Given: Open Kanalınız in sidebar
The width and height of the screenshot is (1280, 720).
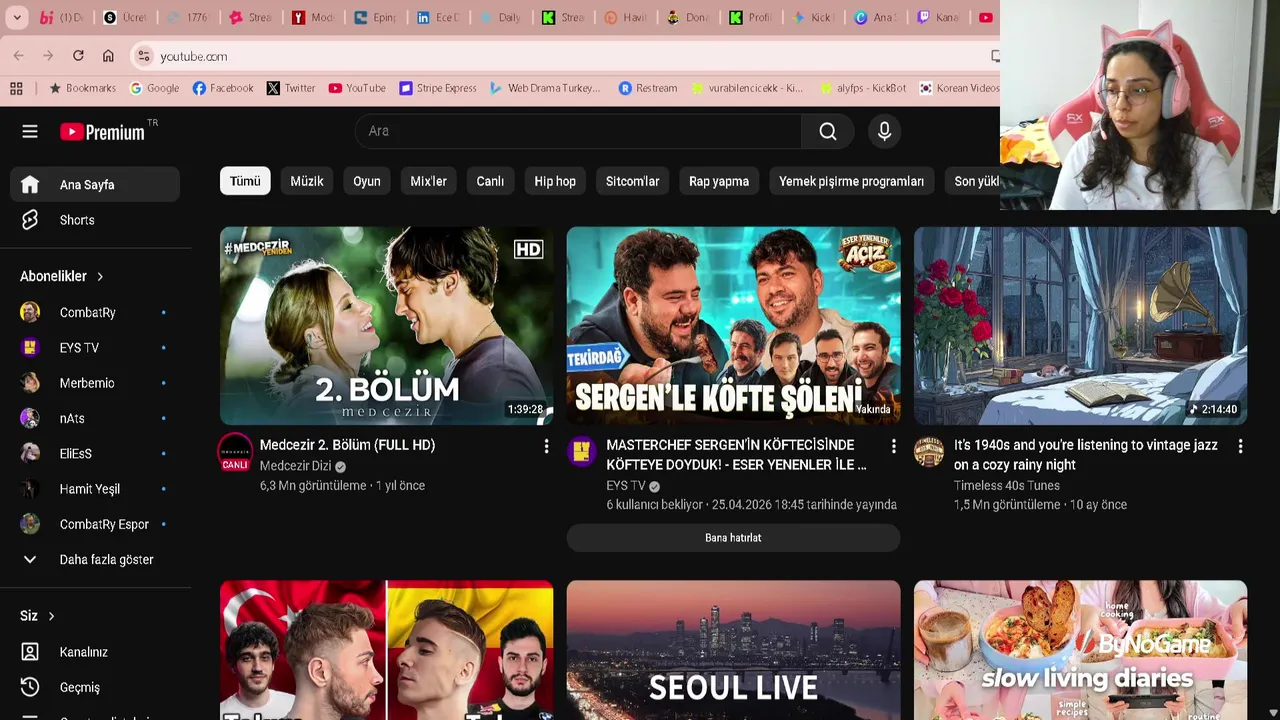Looking at the screenshot, I should tap(95, 652).
